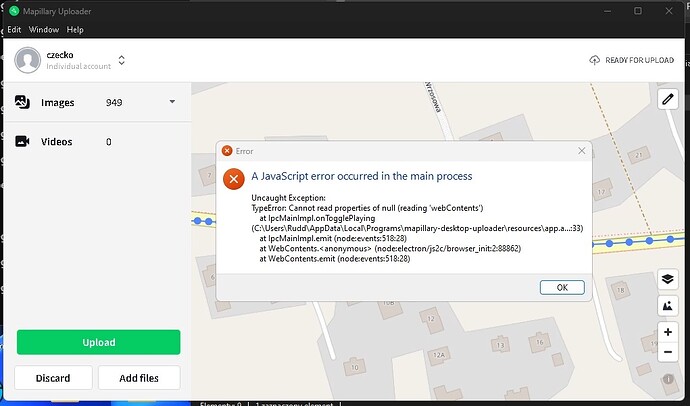Screen dimensions: 690x406
Task: Click the map info icon
Action: click(x=668, y=379)
